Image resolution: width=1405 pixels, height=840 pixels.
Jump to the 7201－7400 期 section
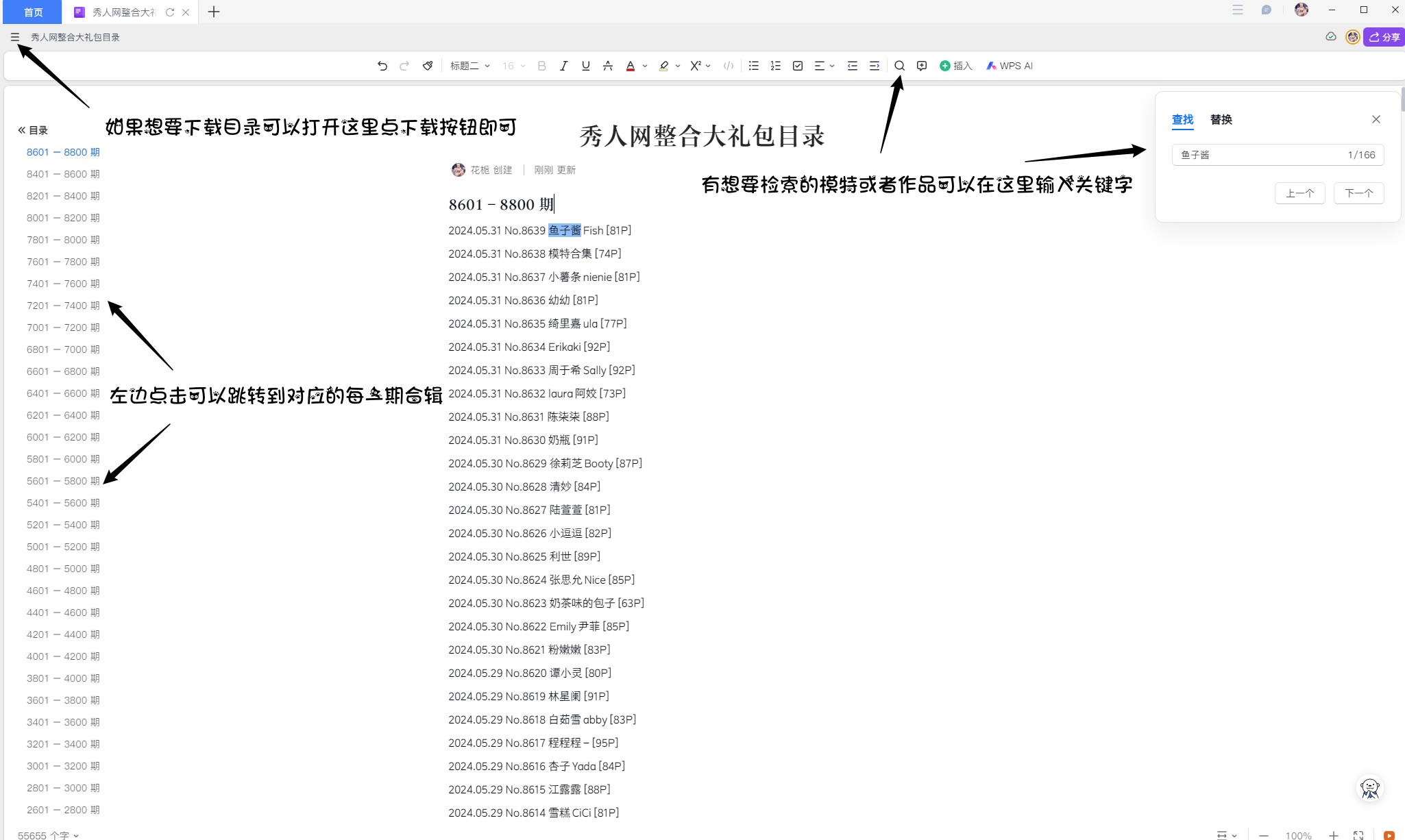click(x=63, y=305)
